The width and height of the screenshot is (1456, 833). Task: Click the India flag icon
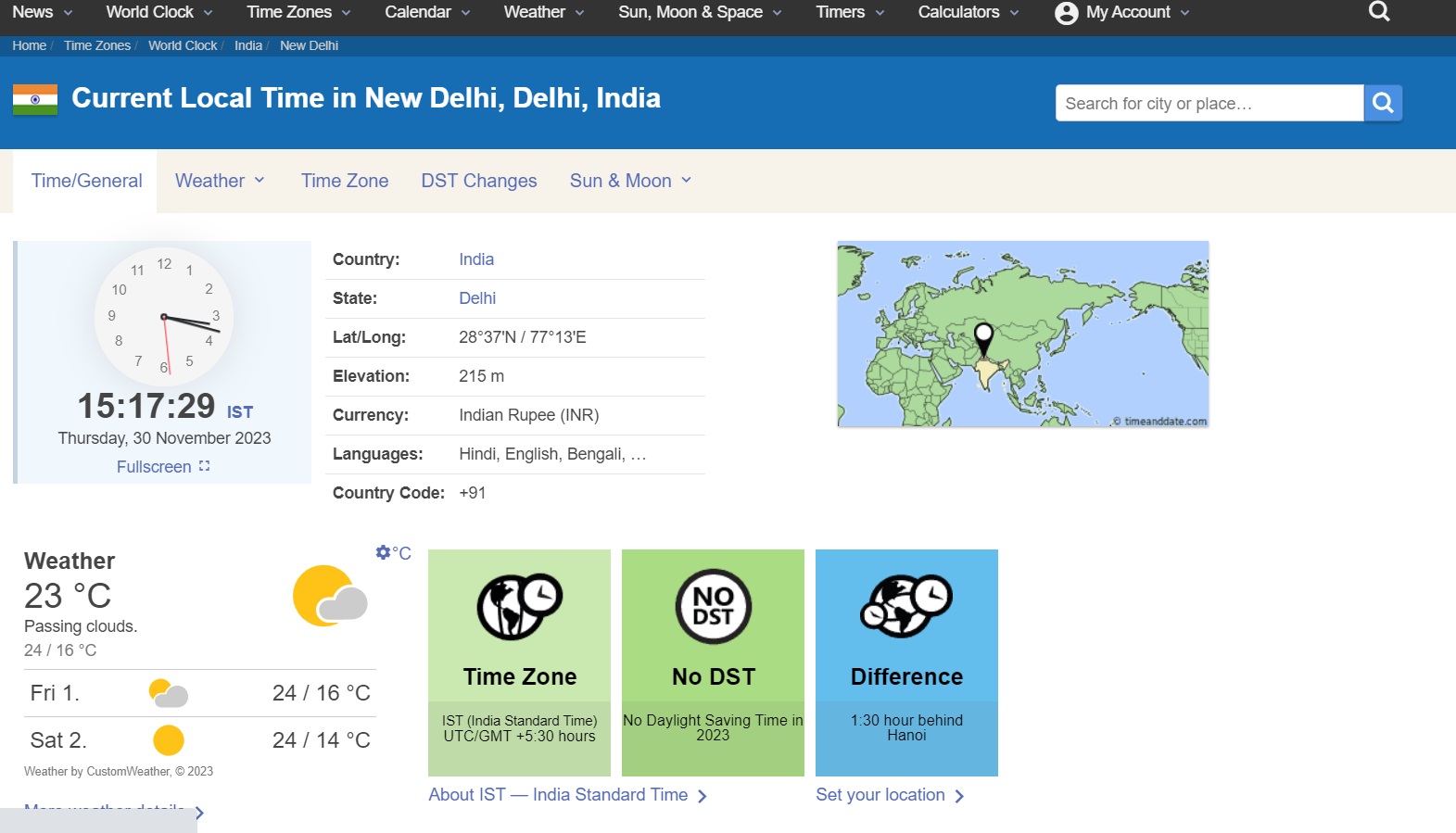click(35, 99)
